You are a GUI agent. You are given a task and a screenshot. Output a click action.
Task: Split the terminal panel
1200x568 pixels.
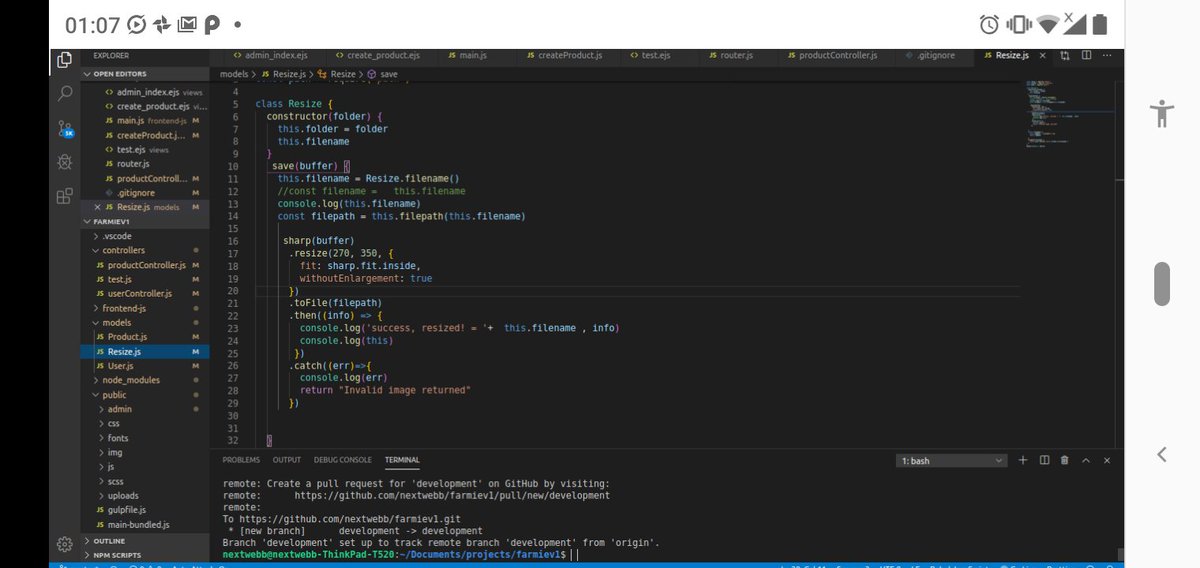(1044, 460)
